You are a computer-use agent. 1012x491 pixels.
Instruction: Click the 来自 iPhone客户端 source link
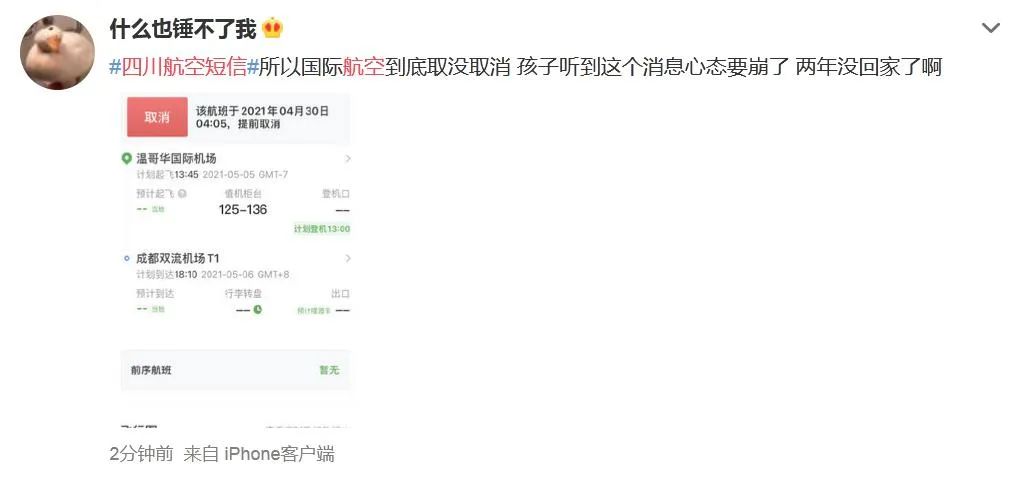click(x=259, y=454)
